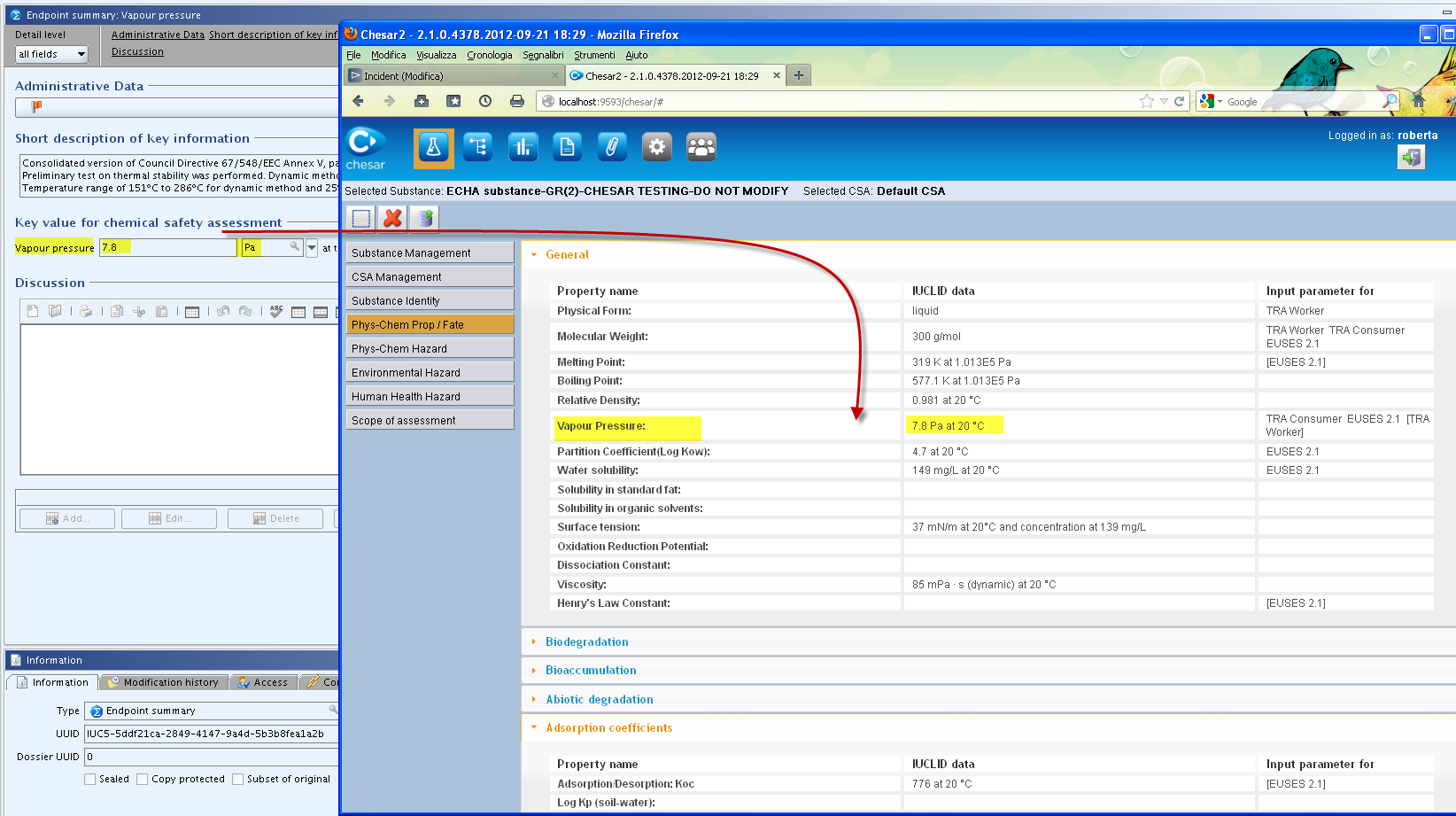This screenshot has width=1456, height=816.
Task: Click the cut scissors icon in Discussion editor
Action: 139,311
